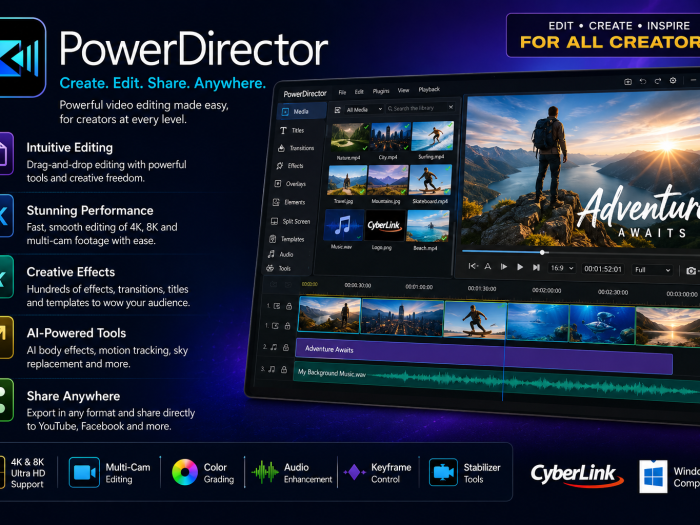The image size is (700, 525).
Task: Open the Transitions room
Action: (x=296, y=148)
